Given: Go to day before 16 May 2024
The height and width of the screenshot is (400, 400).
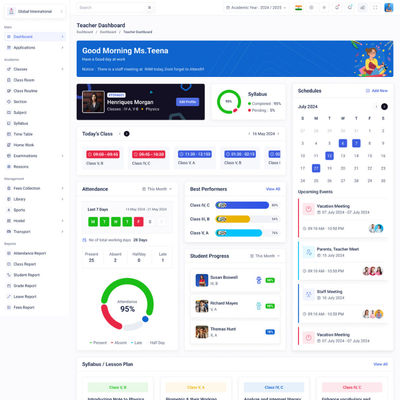Looking at the screenshot, I should (249, 134).
